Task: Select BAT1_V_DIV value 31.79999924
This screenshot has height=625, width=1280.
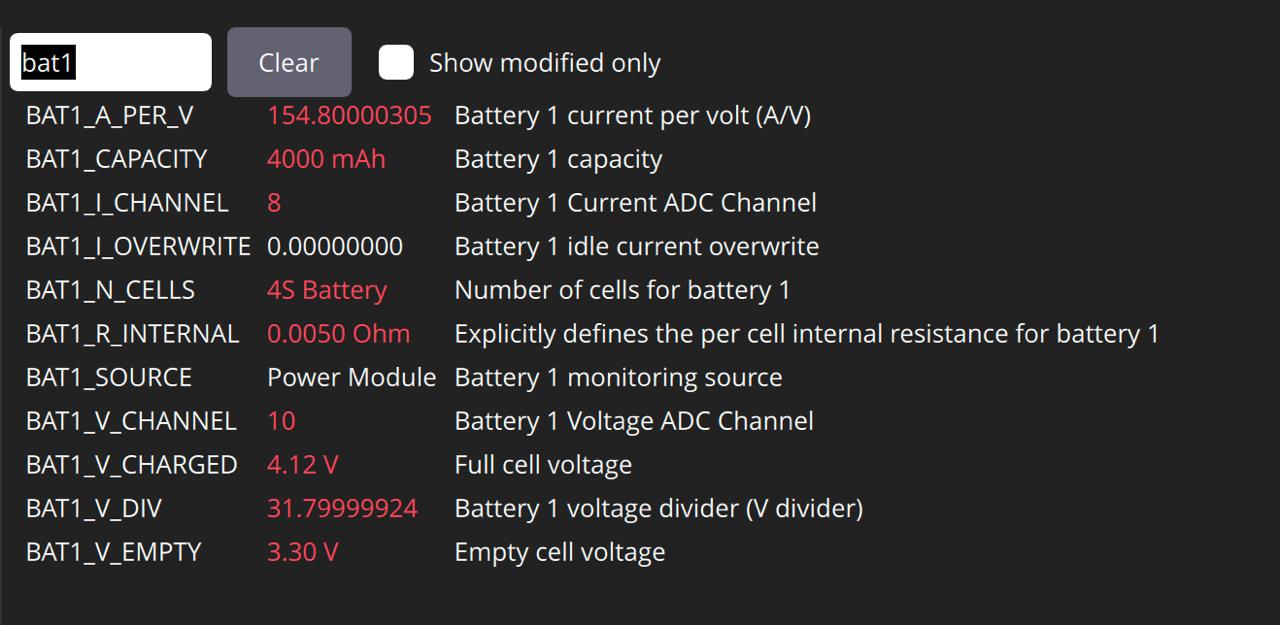Action: coord(342,509)
